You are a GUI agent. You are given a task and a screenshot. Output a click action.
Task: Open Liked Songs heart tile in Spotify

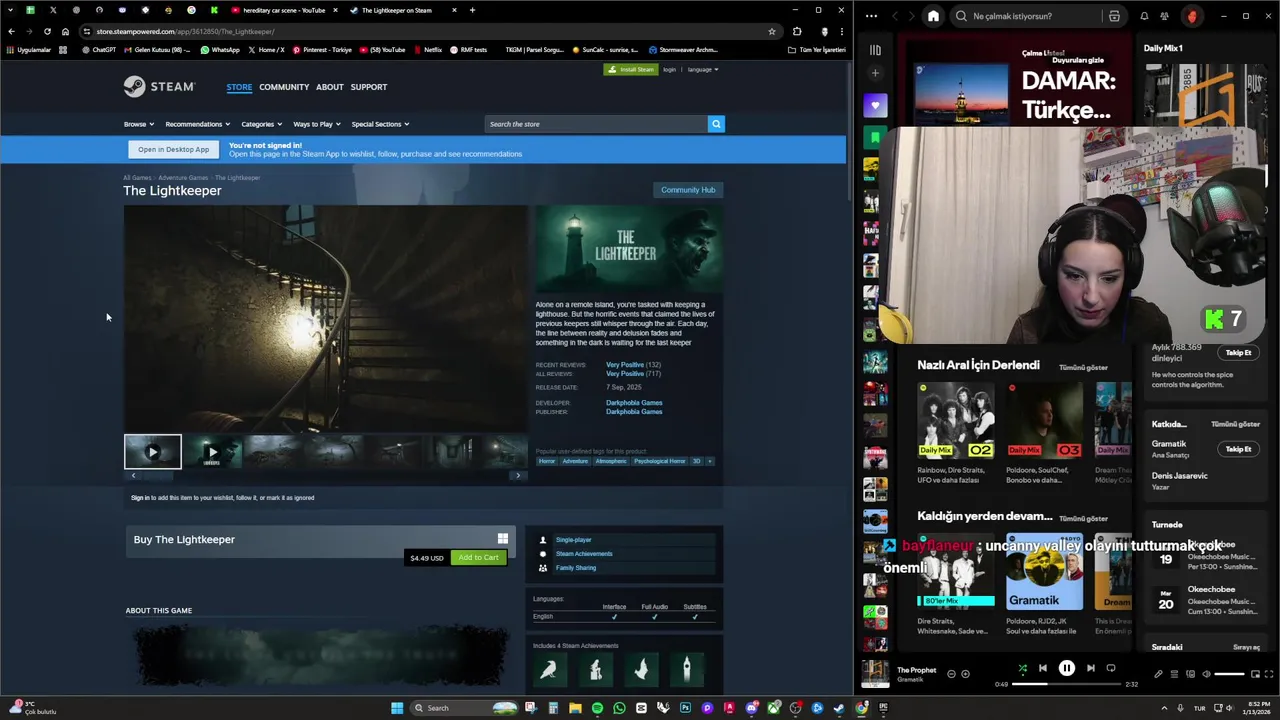875,105
